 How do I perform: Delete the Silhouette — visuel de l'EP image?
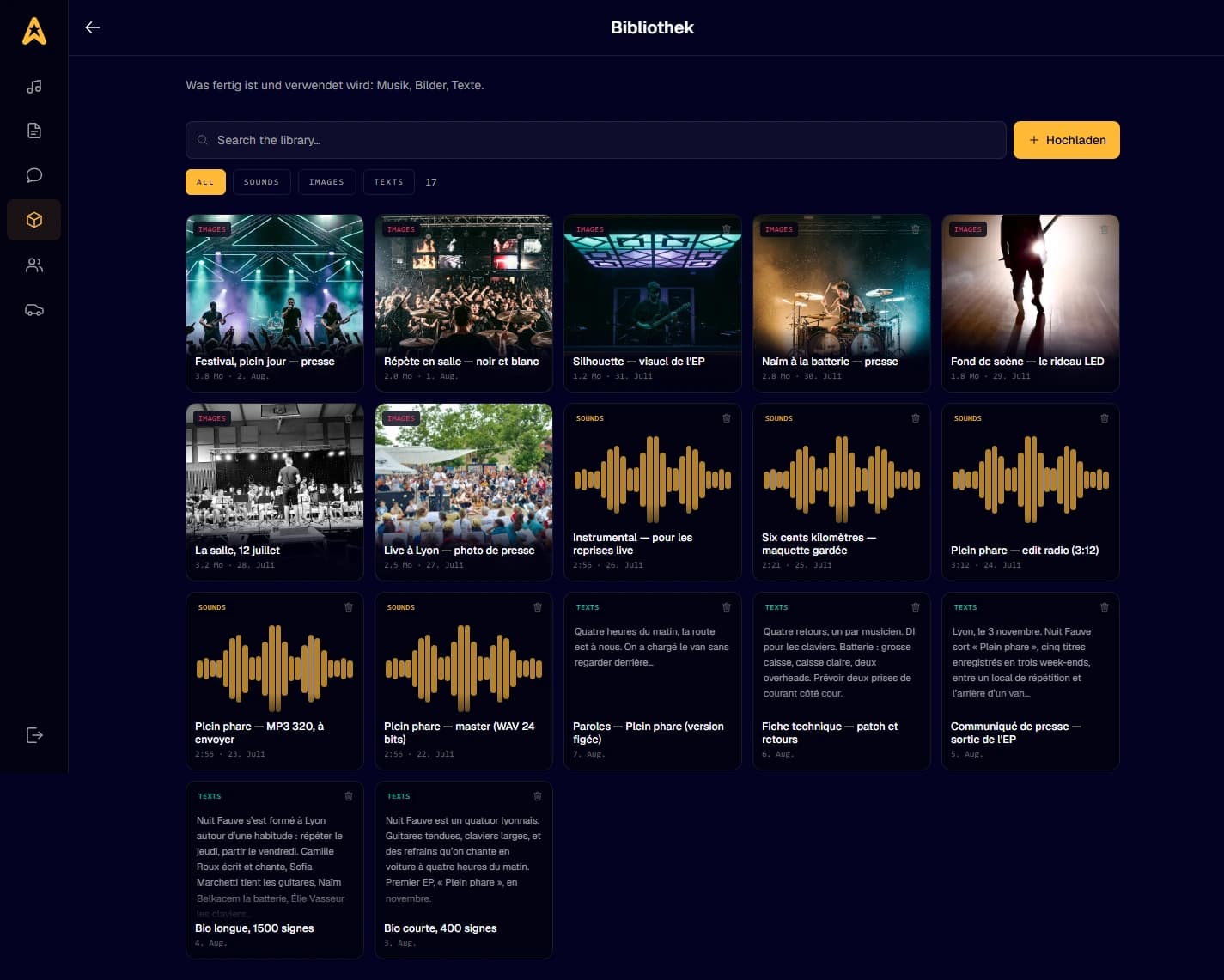(x=727, y=229)
